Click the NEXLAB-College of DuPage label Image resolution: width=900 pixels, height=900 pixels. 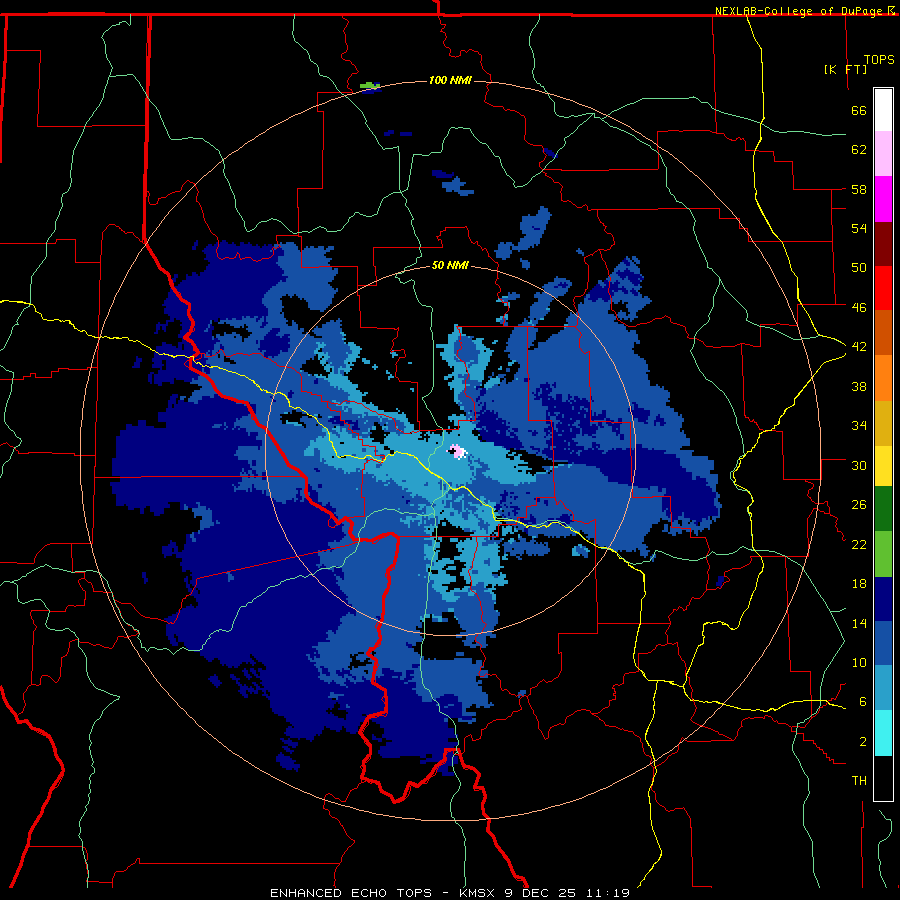798,11
